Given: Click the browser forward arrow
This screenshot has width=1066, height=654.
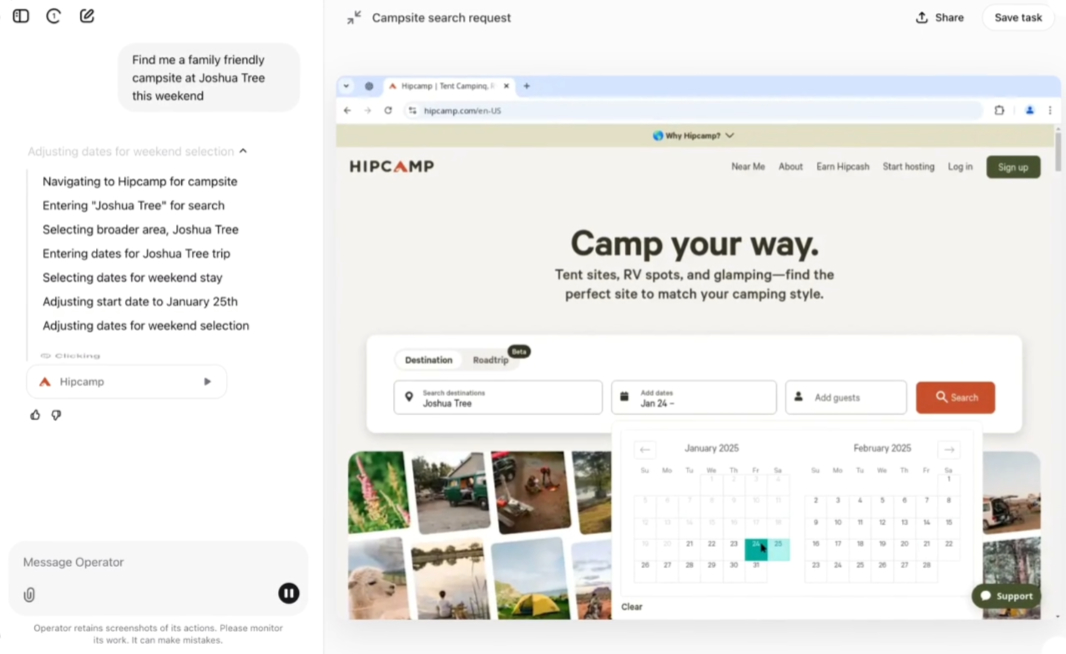Looking at the screenshot, I should pos(368,110).
